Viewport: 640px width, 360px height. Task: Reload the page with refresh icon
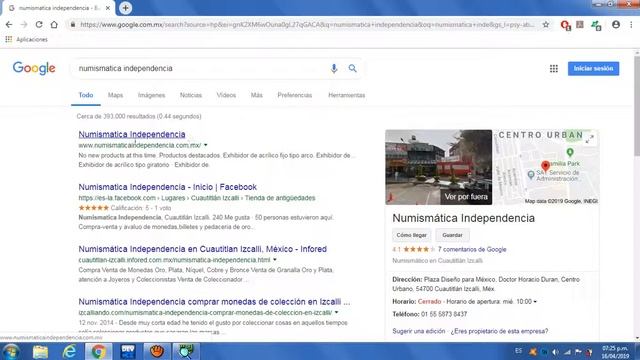(x=39, y=24)
